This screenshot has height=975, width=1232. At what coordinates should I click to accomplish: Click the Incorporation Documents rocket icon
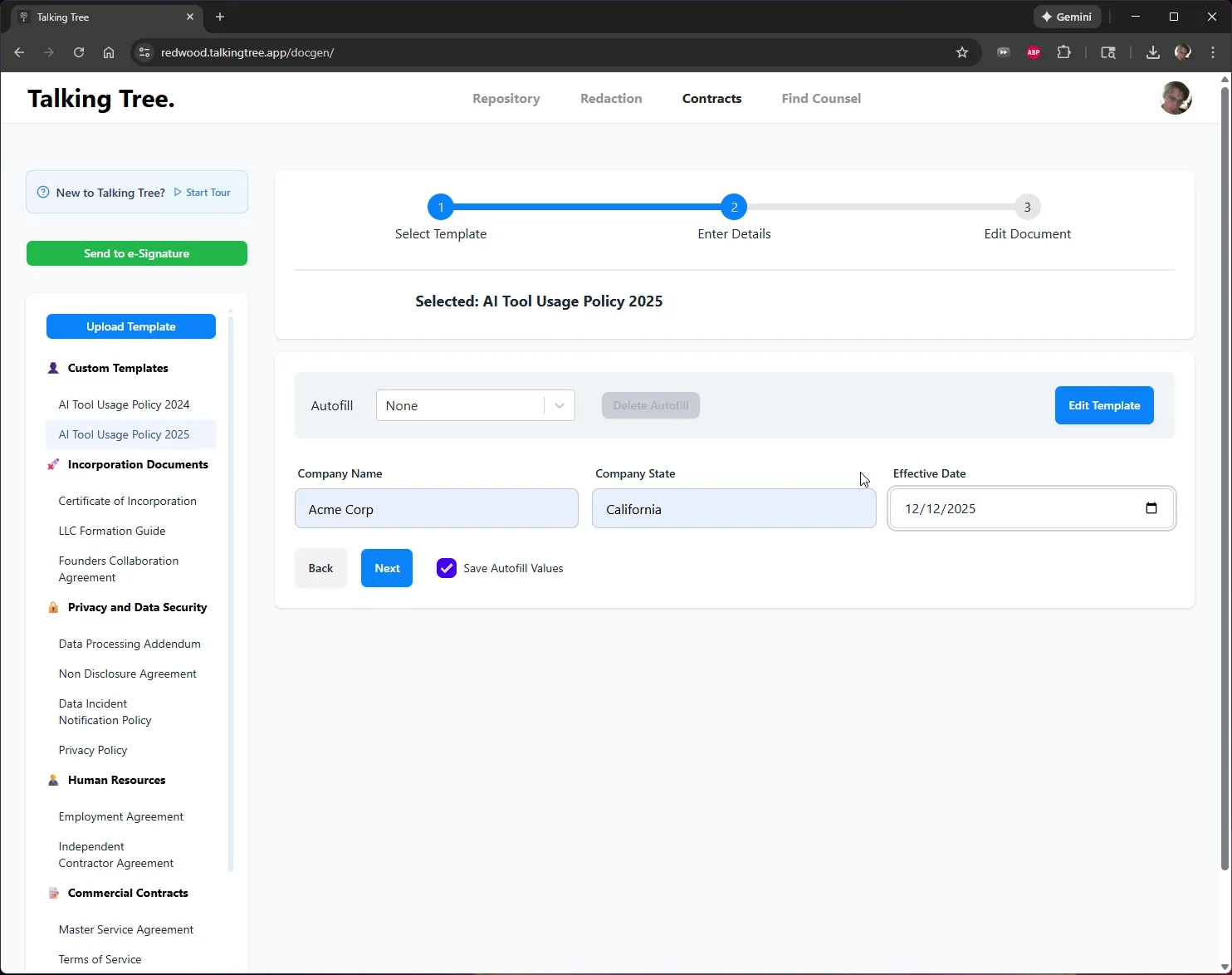coord(53,464)
